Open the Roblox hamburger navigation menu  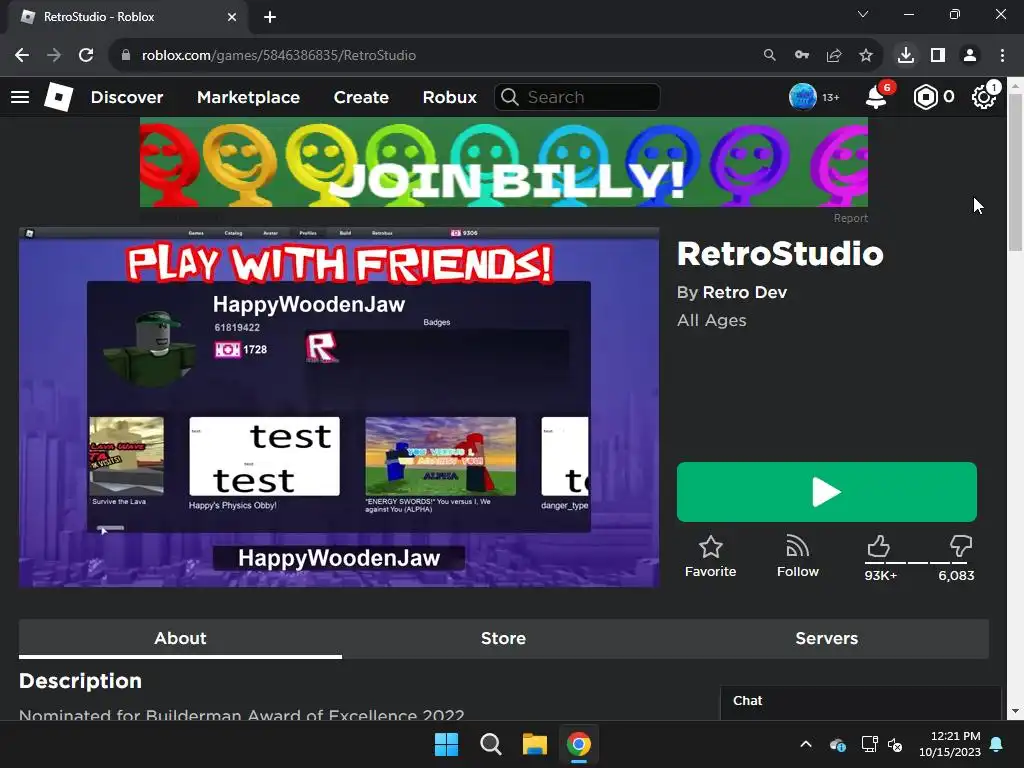coord(20,97)
